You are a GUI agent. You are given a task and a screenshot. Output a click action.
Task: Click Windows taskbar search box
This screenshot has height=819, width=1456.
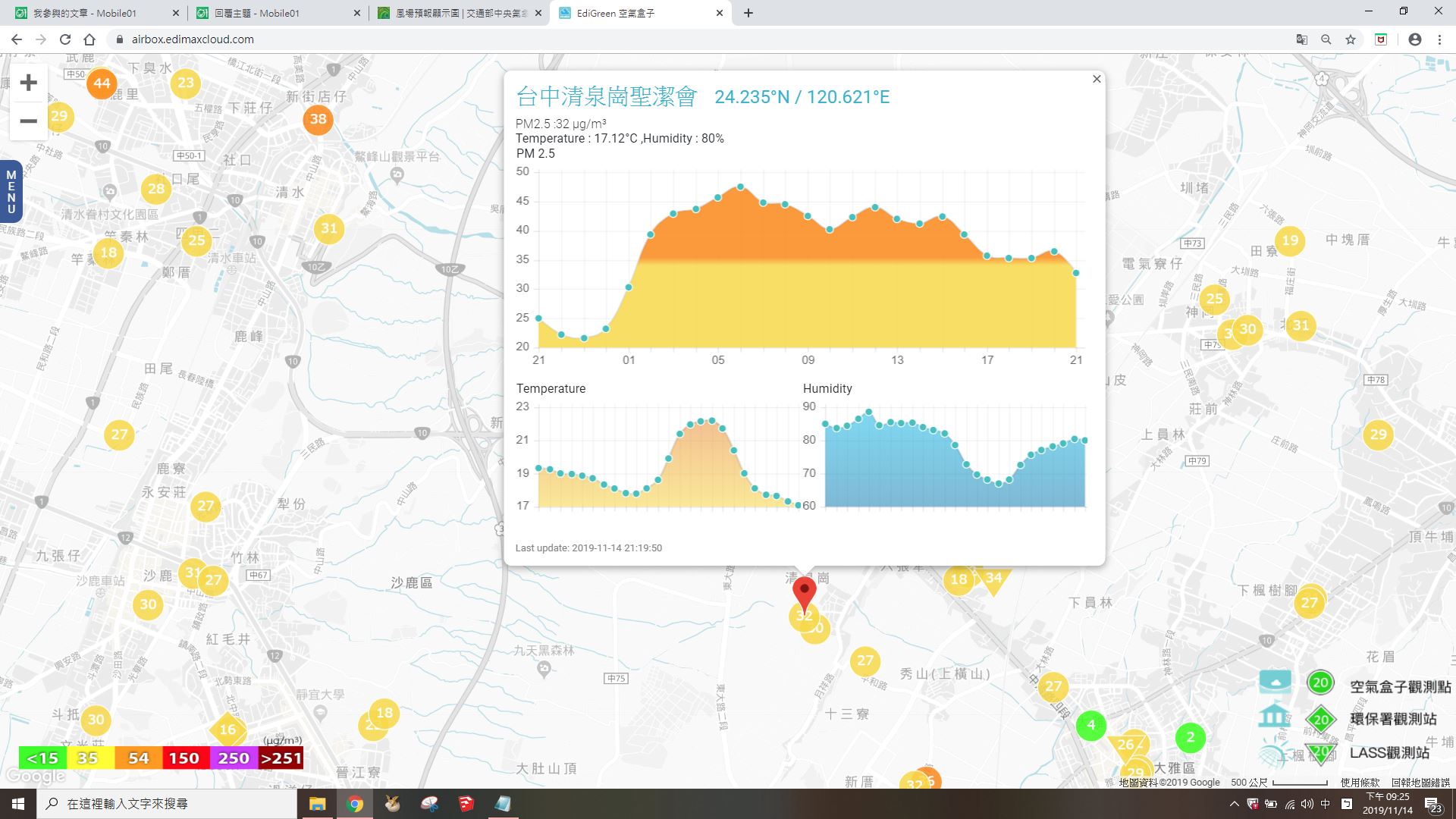click(x=167, y=804)
